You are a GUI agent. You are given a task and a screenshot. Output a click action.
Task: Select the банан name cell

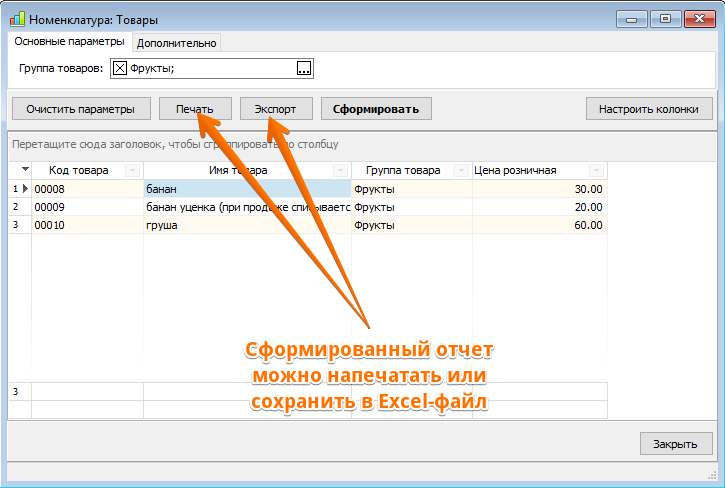(x=247, y=189)
